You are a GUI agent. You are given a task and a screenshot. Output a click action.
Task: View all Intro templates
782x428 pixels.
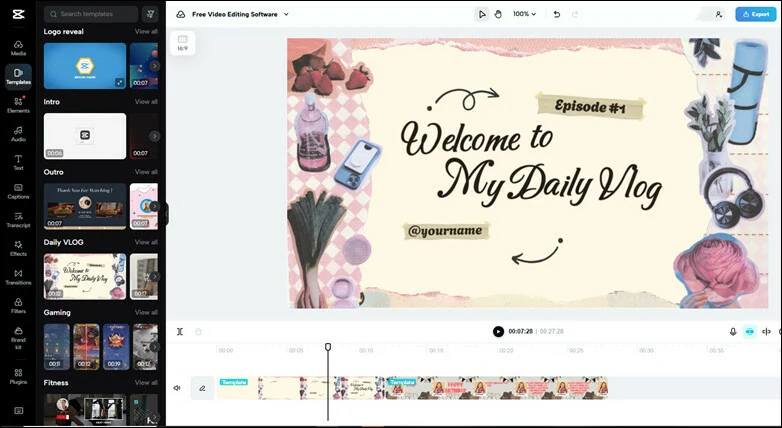click(146, 102)
